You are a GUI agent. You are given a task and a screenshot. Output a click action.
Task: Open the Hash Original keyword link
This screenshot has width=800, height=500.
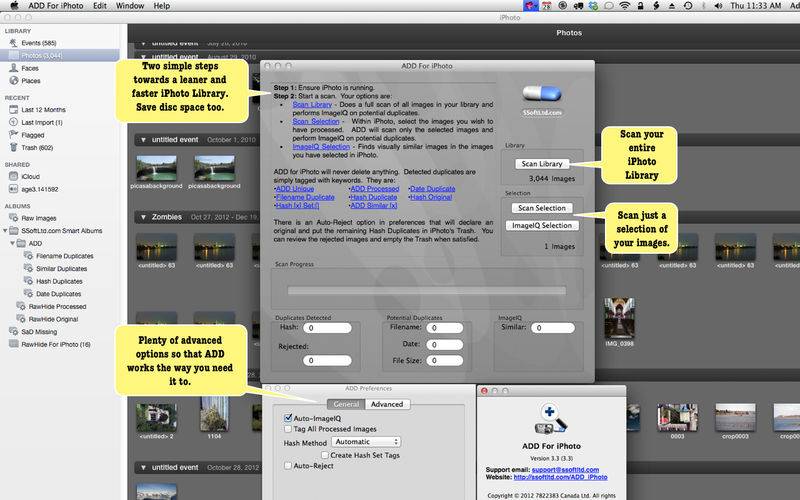431,197
